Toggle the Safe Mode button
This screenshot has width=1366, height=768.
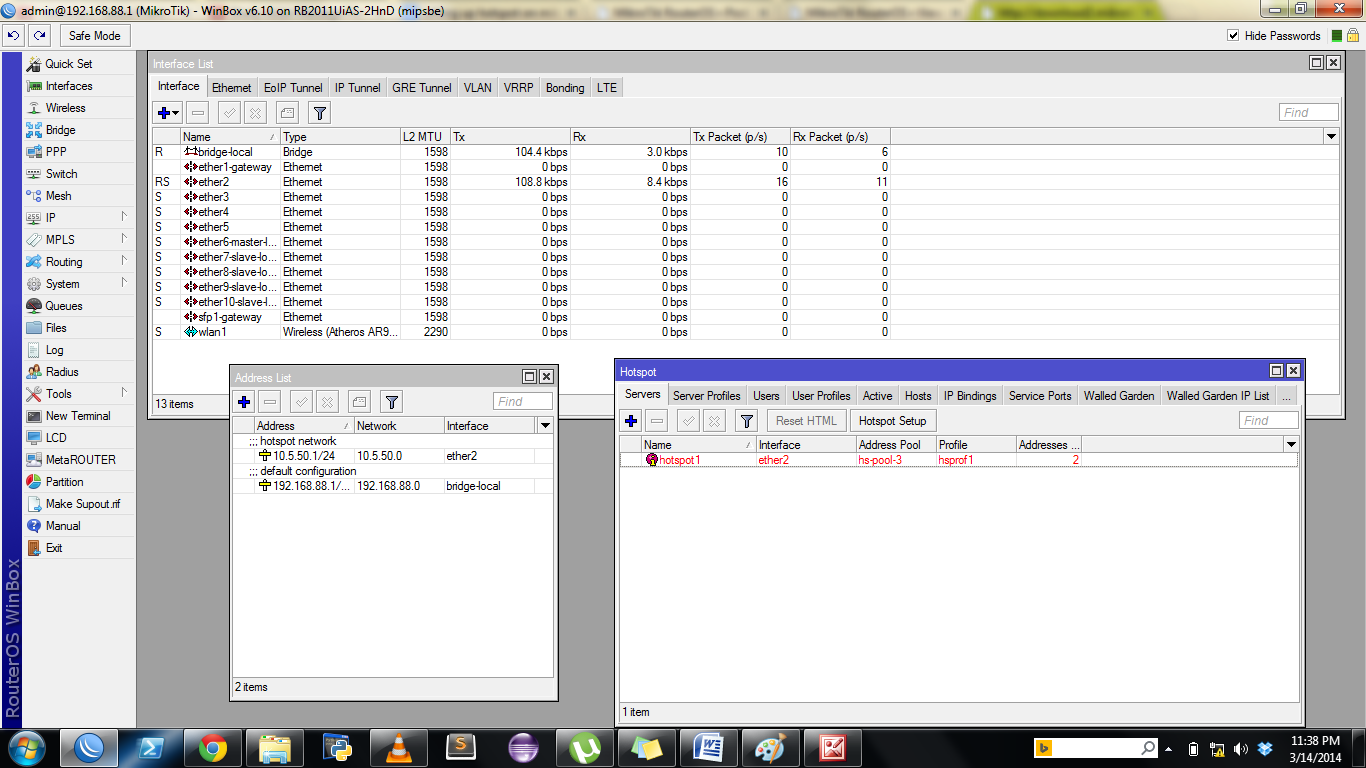click(94, 35)
